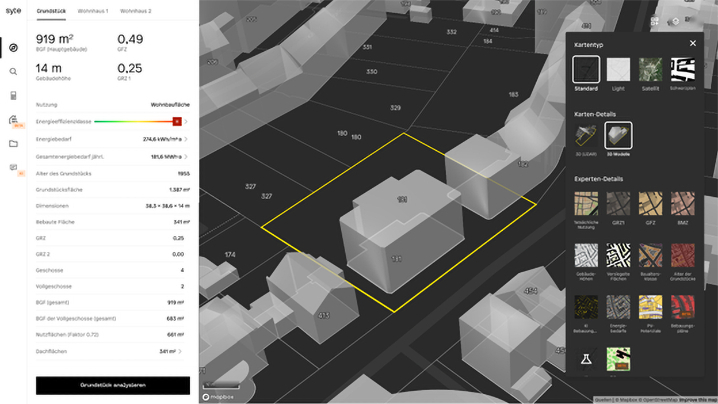Close the Kartentyp panel
Viewport: 718px width, 404px height.
692,44
